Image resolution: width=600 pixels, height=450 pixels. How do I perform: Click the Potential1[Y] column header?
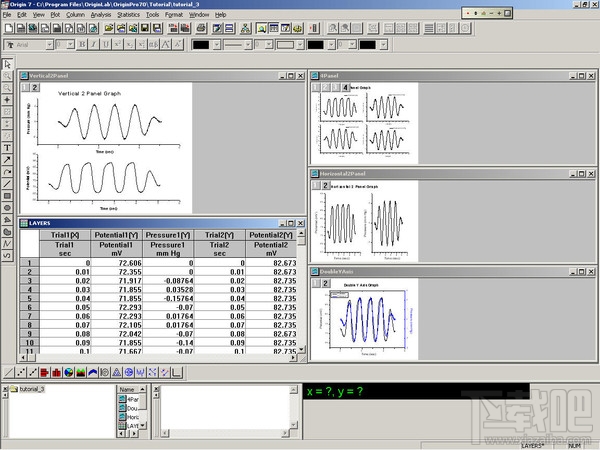(x=118, y=234)
